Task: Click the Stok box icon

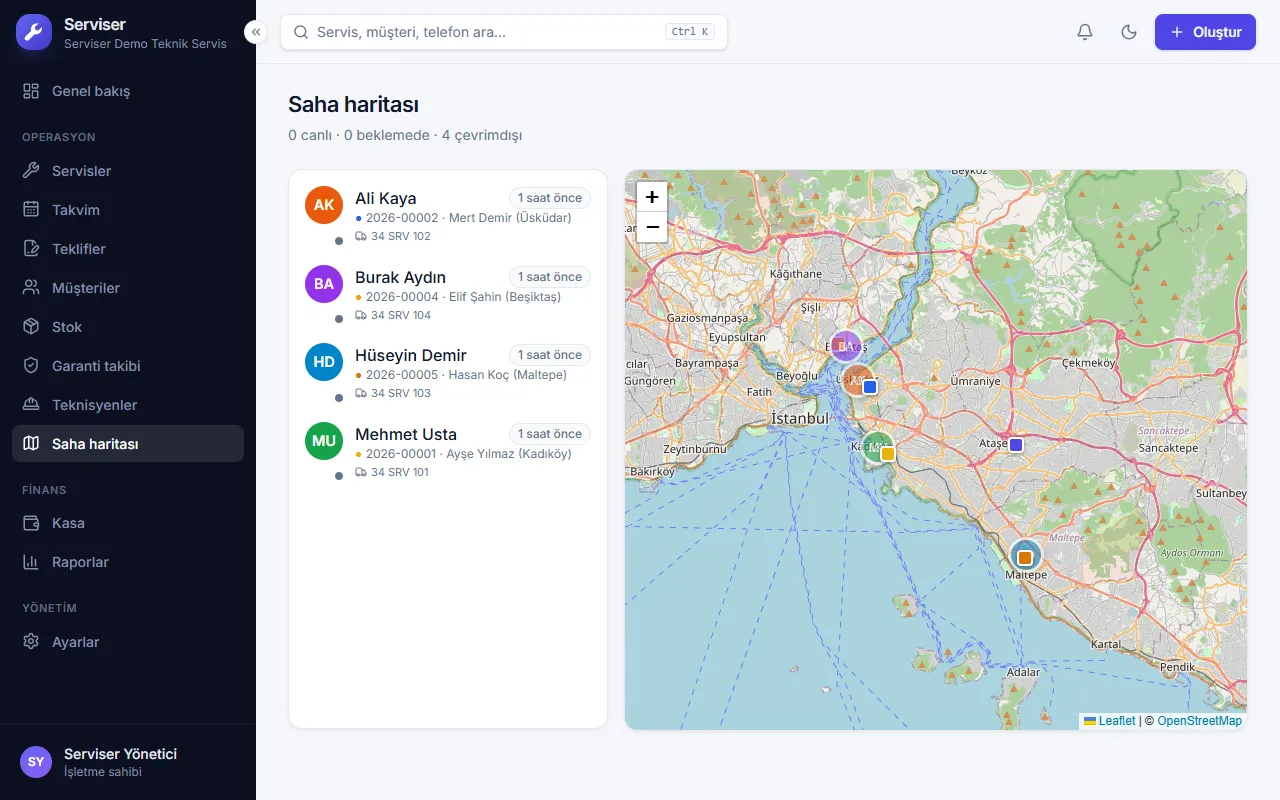Action: 32,327
